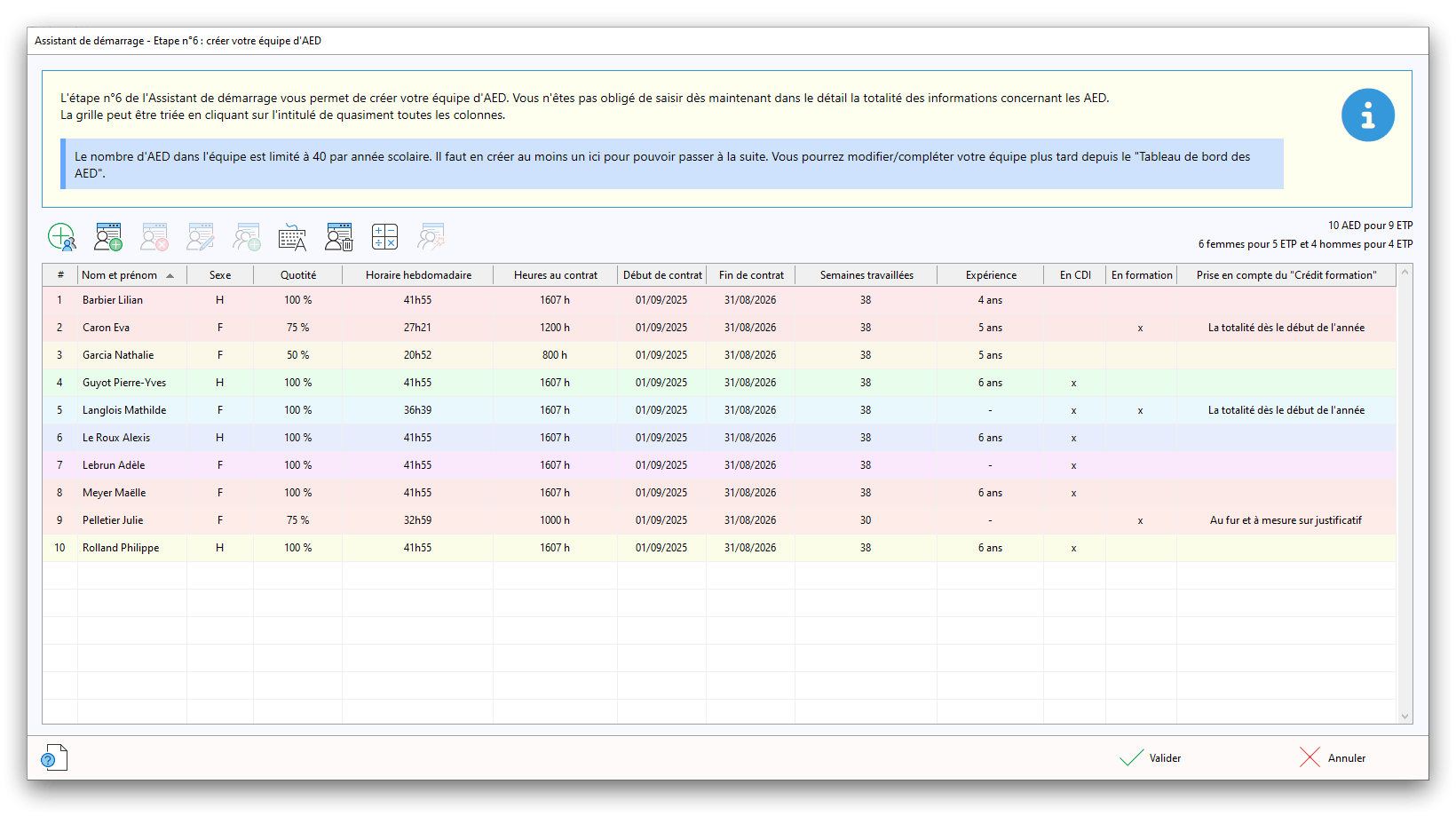
Task: Add a new AED with person-plus icon
Action: coord(108,237)
